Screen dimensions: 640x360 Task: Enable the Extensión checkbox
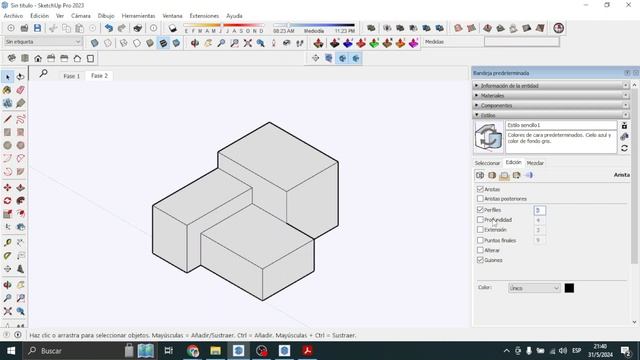tap(480, 230)
